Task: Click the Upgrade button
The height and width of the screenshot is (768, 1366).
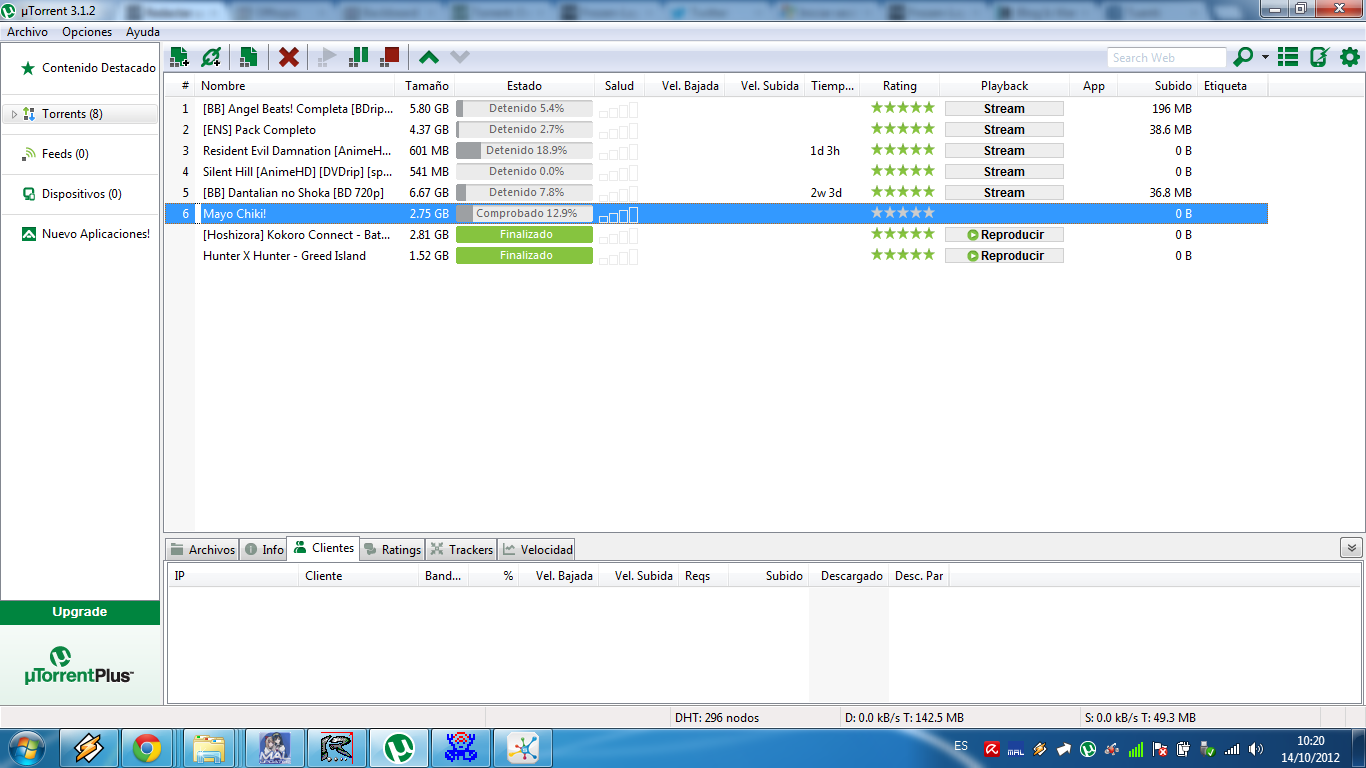Action: coord(80,611)
